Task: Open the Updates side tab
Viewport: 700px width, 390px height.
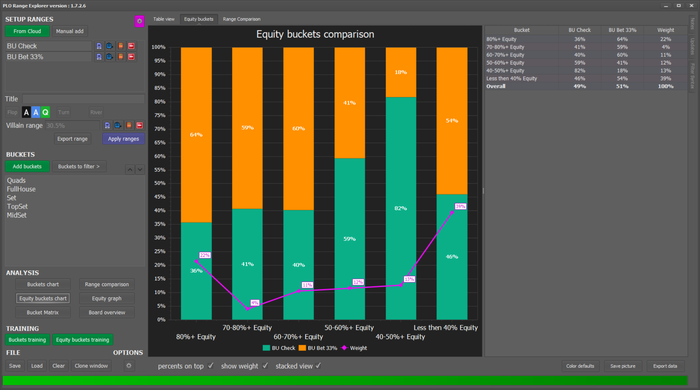Action: click(x=692, y=46)
